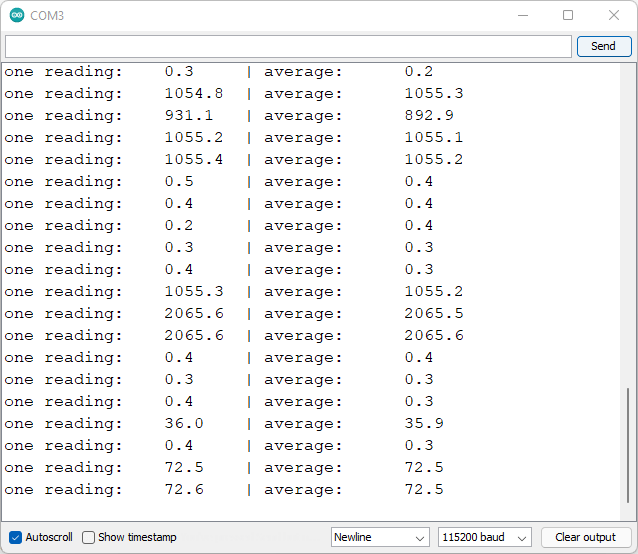Click the 1054.8 reading value

(x=194, y=94)
